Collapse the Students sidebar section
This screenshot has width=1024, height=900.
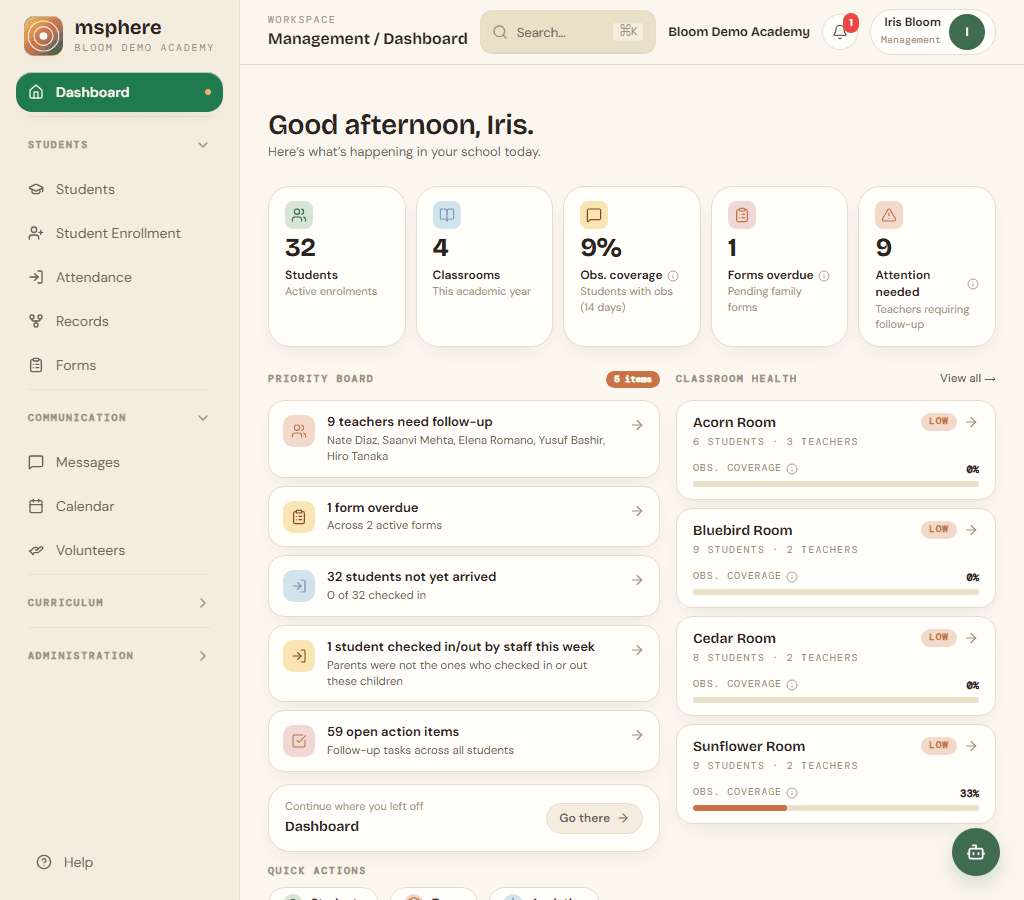pos(203,145)
